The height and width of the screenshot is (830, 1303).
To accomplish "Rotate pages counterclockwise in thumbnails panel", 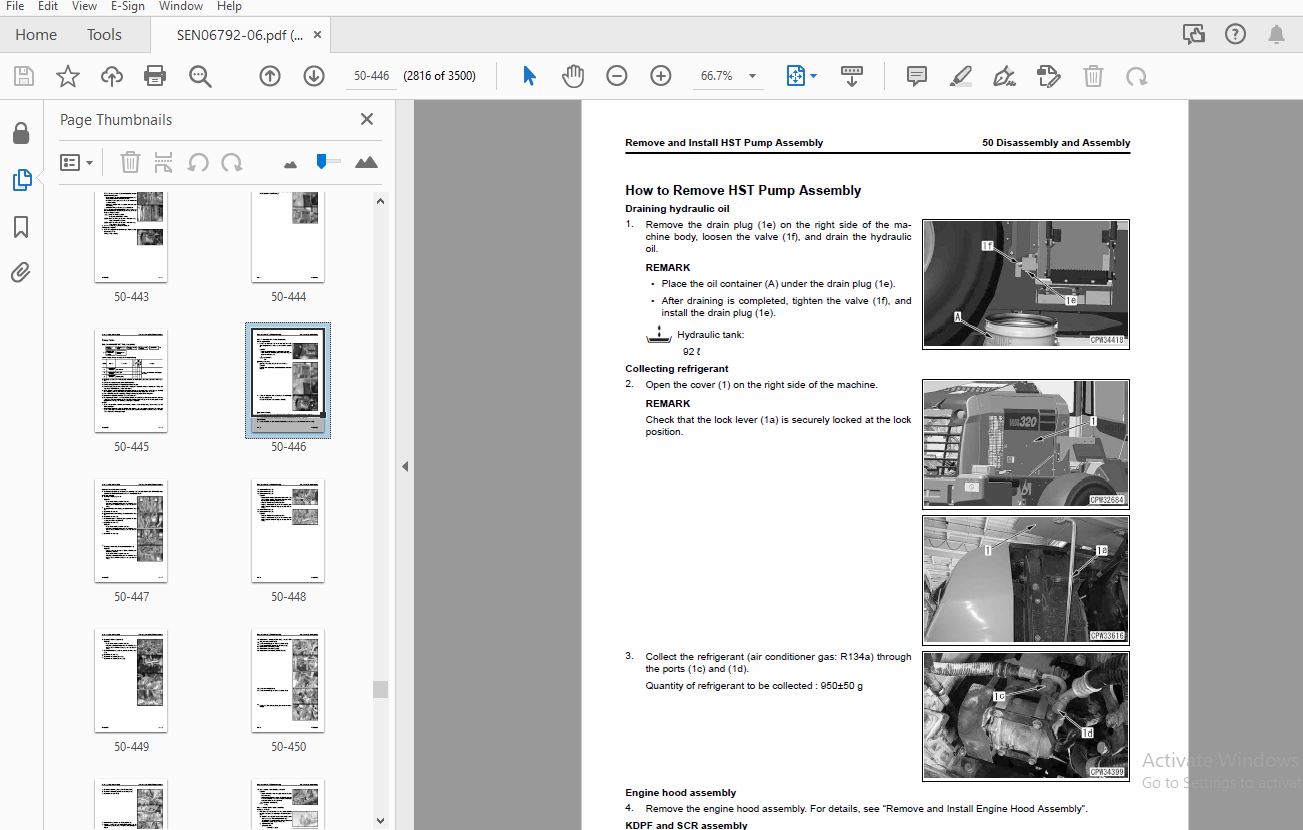I will [198, 162].
